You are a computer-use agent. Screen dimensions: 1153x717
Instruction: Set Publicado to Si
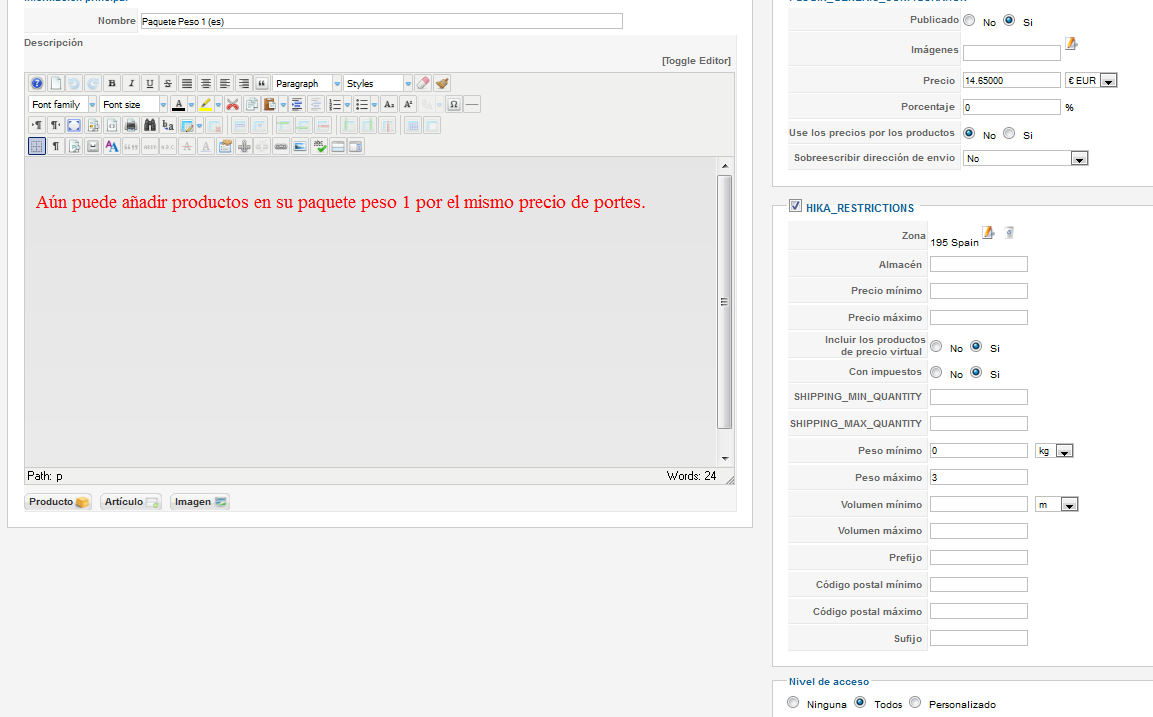(1009, 21)
